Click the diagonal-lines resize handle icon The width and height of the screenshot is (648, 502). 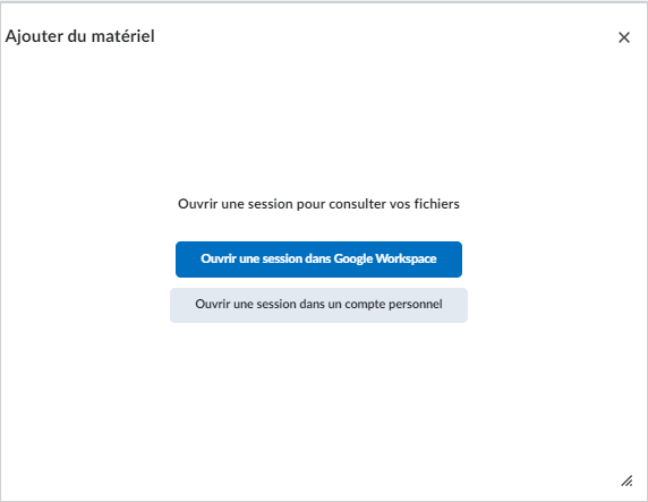[x=627, y=481]
